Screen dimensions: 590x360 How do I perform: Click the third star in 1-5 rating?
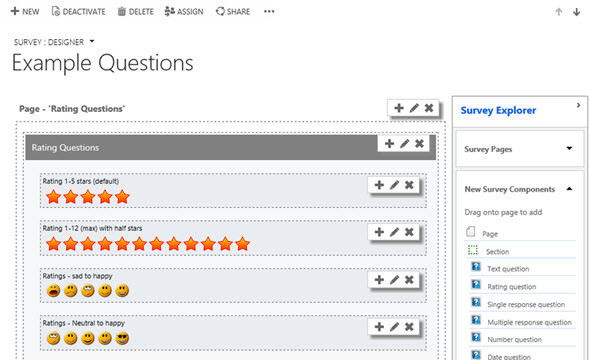point(88,197)
